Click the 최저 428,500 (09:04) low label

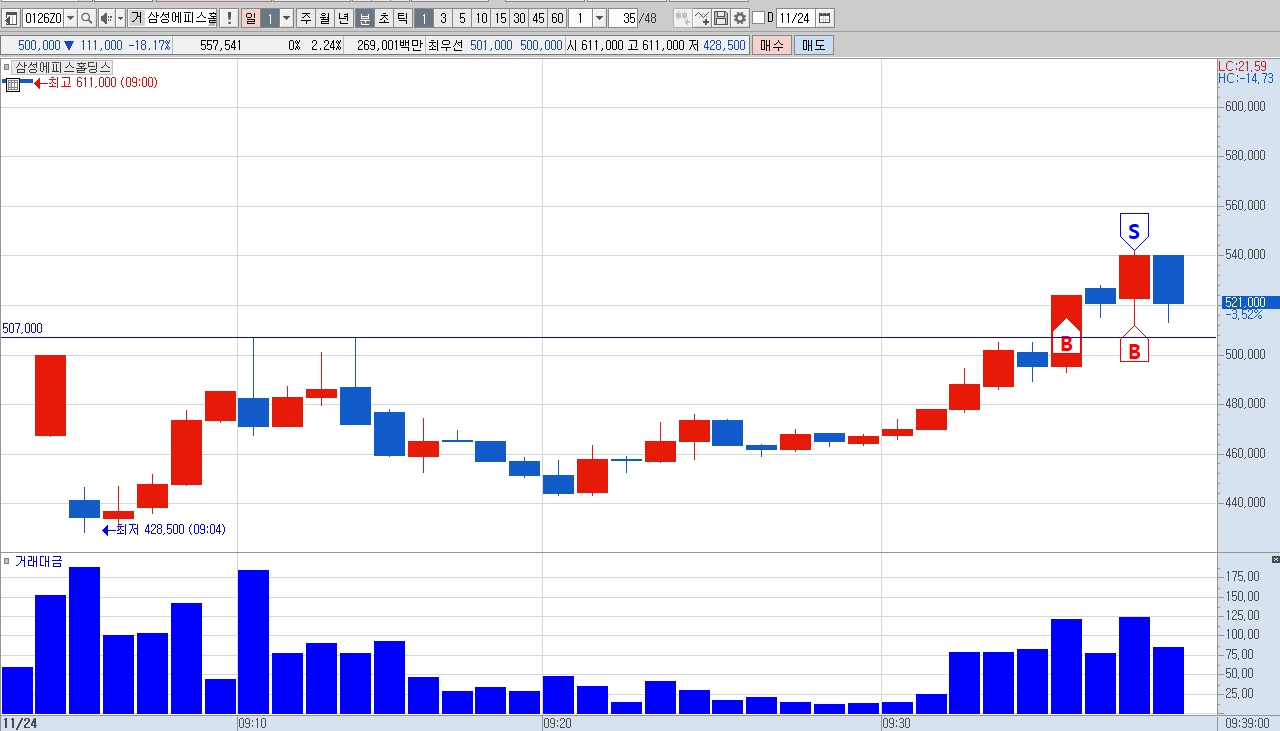(171, 530)
